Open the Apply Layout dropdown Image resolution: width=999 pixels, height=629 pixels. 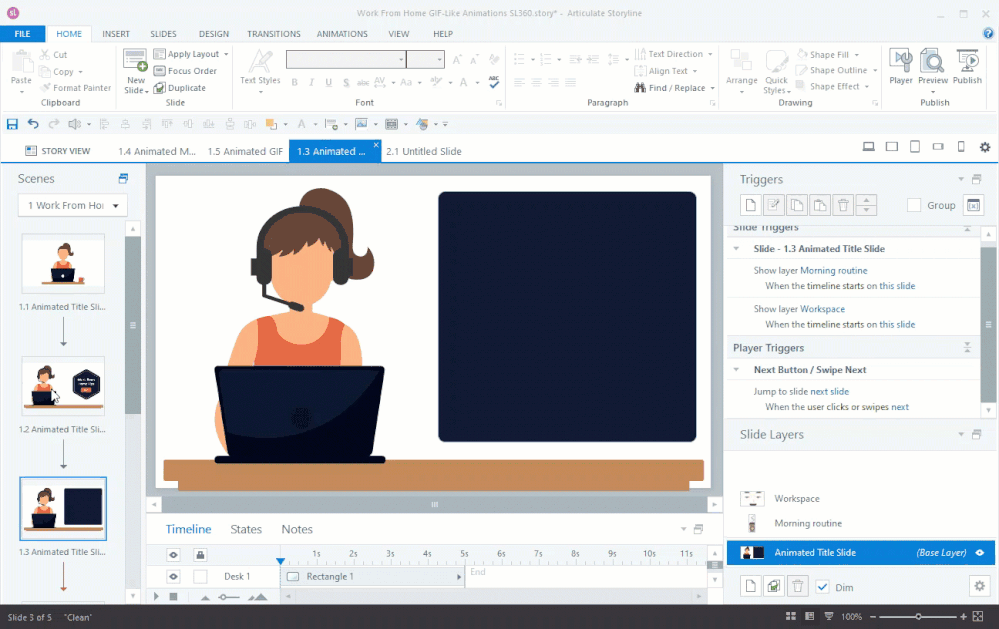pyautogui.click(x=197, y=54)
